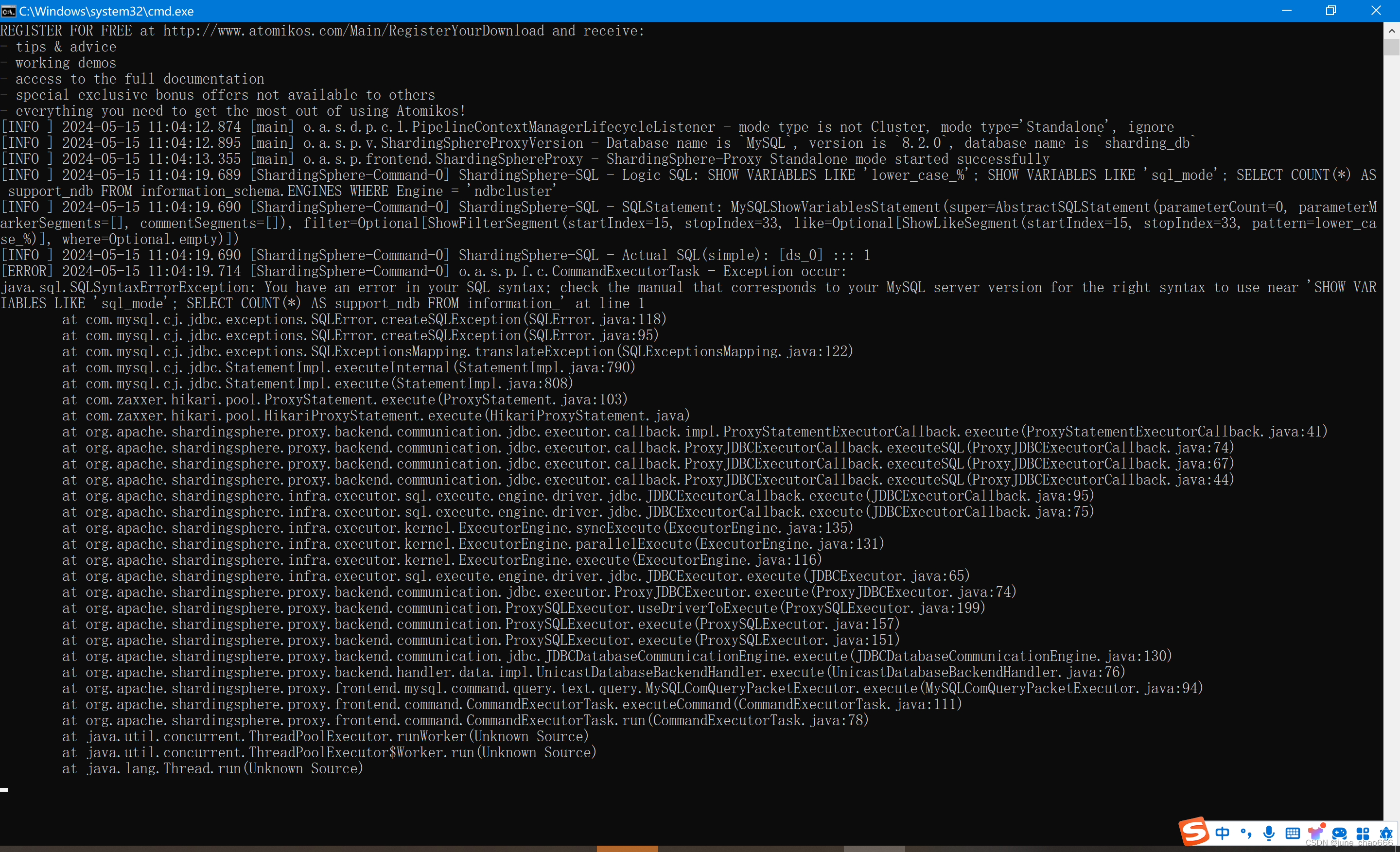1400x852 pixels.
Task: Open the Sogou input method main menu
Action: point(1194,832)
